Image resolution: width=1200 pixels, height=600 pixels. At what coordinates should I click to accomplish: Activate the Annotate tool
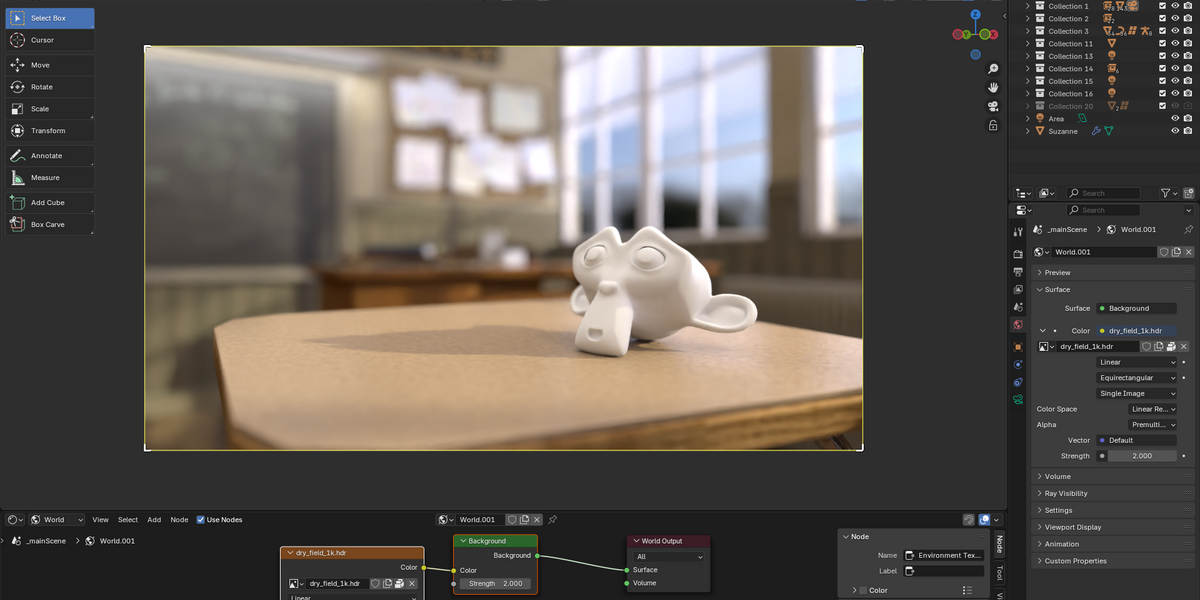click(50, 156)
